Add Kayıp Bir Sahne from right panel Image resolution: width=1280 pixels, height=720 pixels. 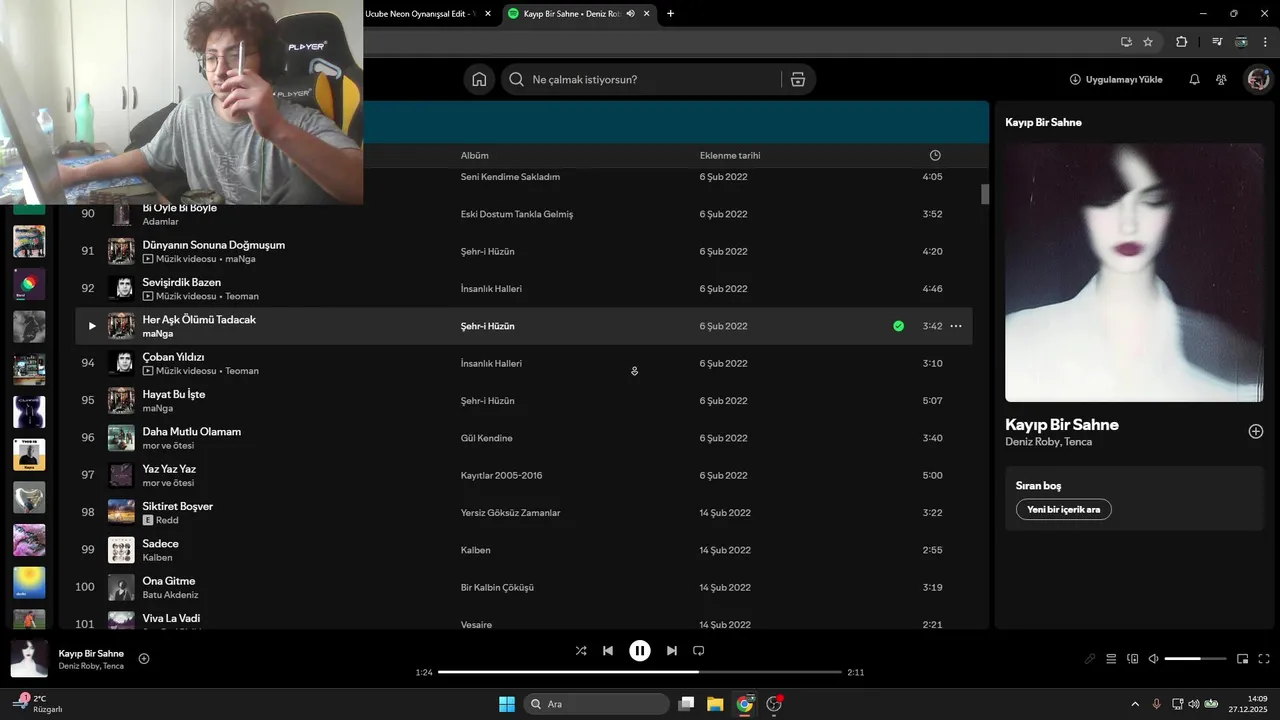[1256, 431]
